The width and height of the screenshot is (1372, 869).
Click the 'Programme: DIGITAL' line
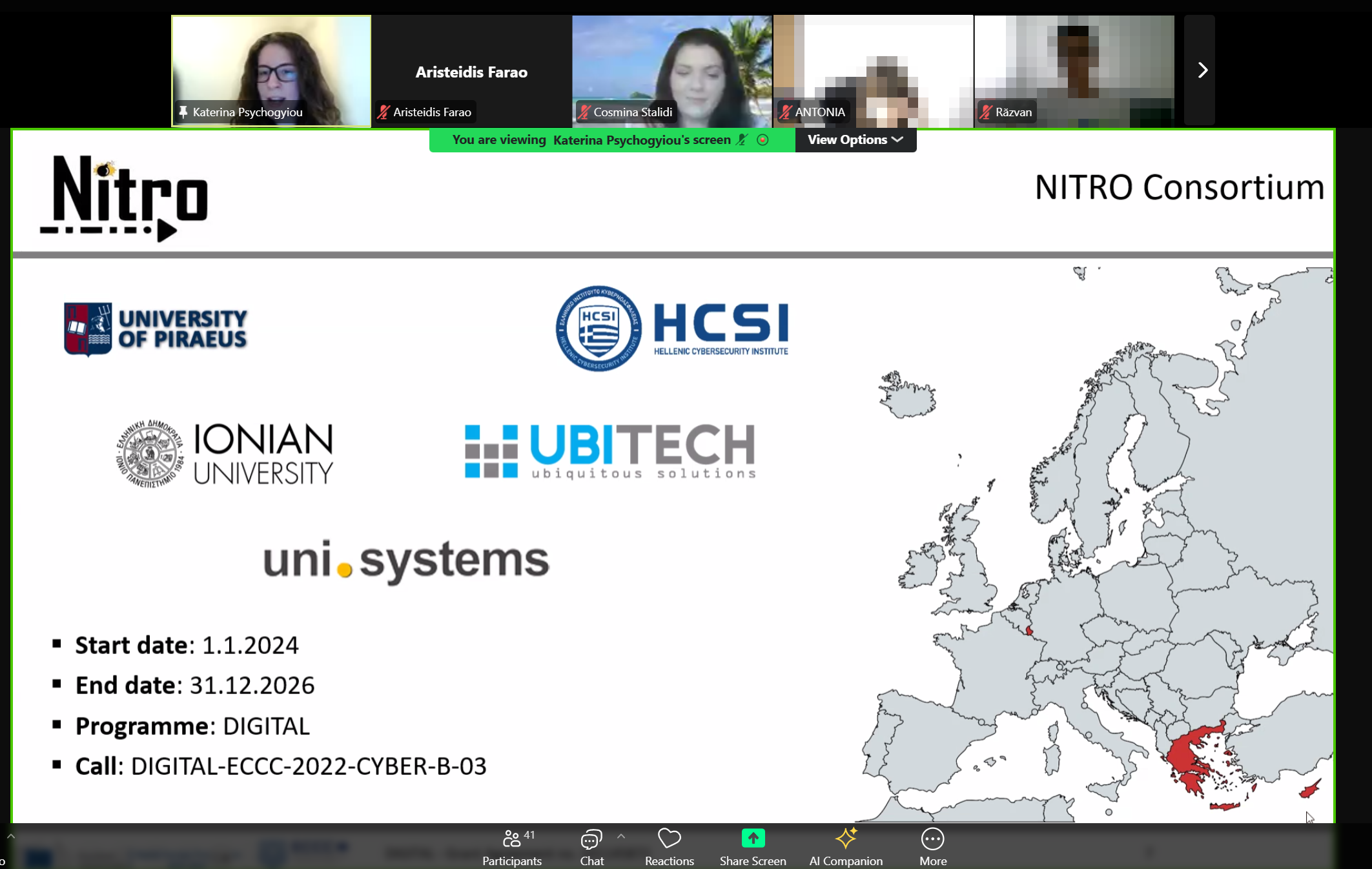coord(192,726)
